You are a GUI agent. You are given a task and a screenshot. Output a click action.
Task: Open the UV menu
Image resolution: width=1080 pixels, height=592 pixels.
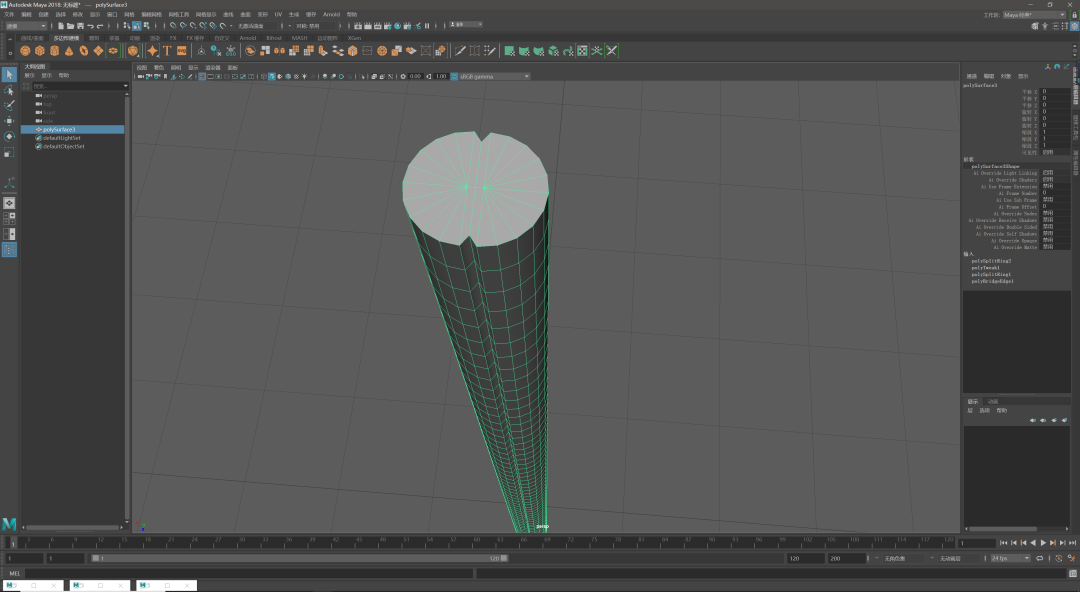click(278, 14)
